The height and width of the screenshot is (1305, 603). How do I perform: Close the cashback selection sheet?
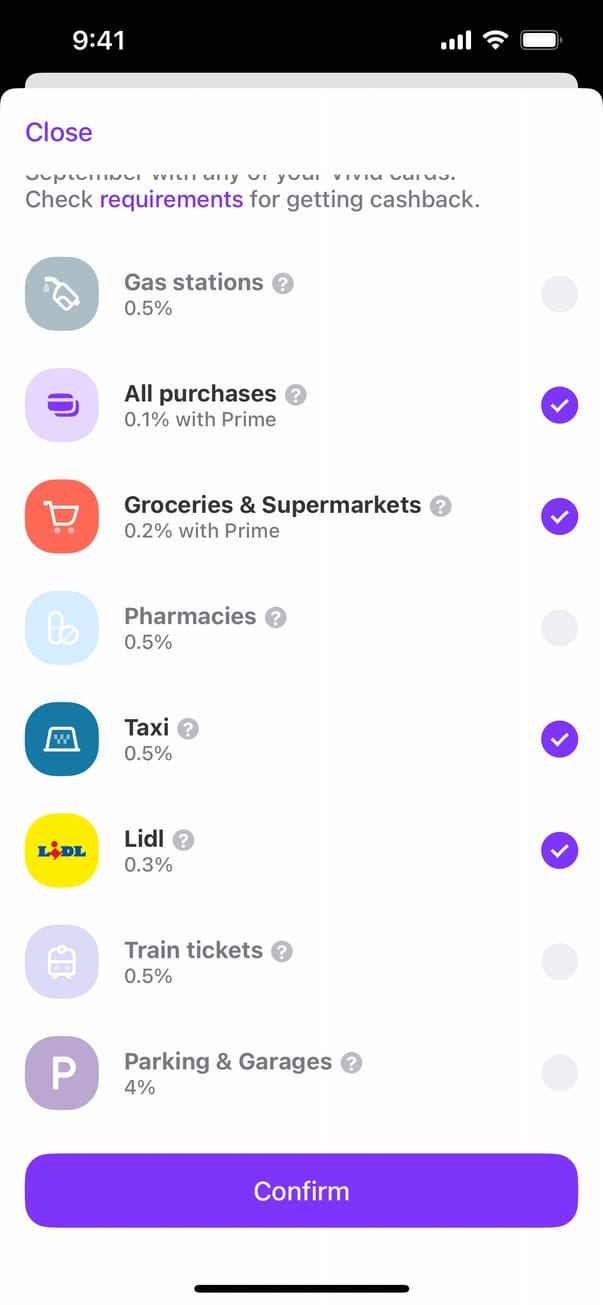(59, 132)
